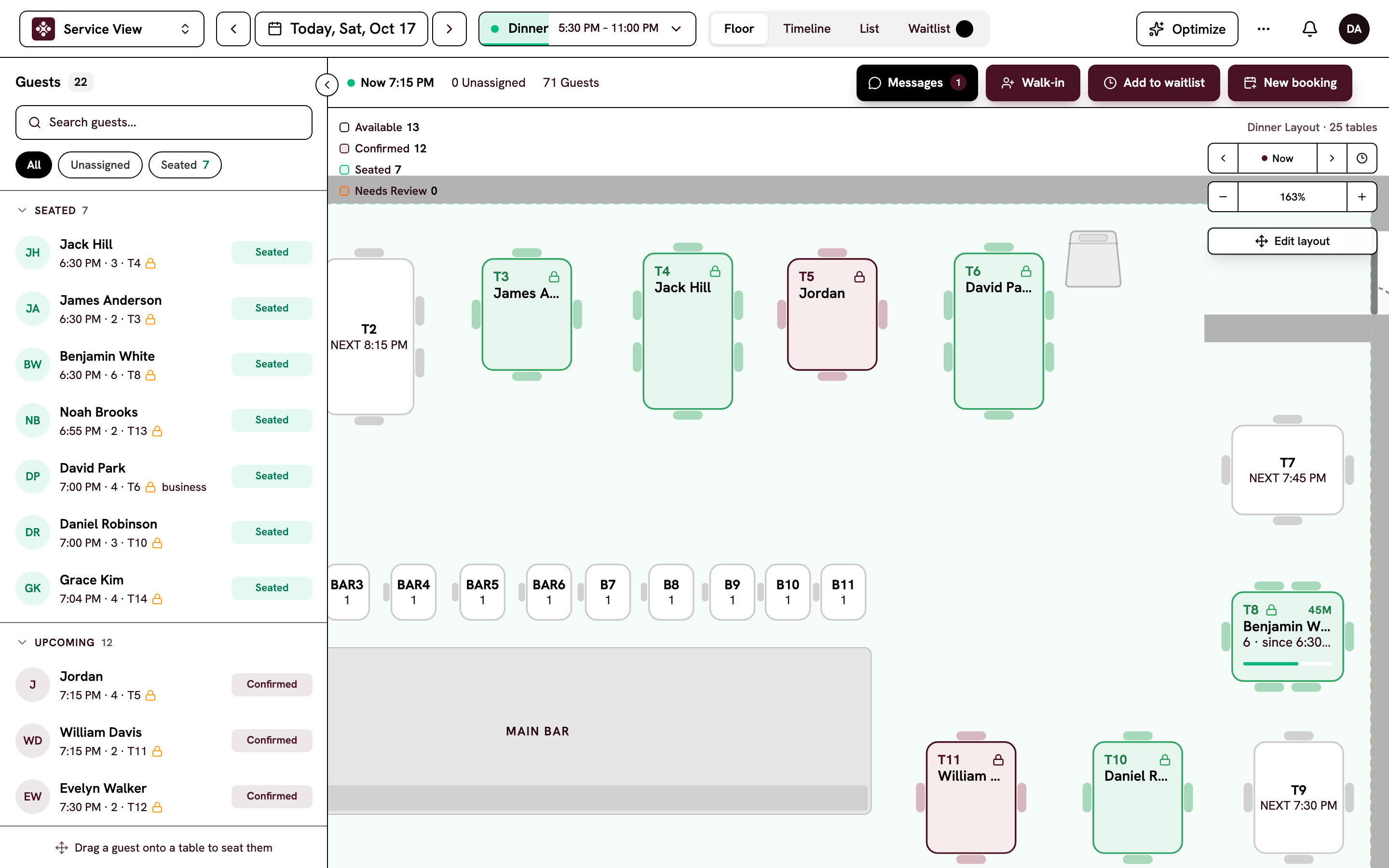This screenshot has width=1389, height=868.
Task: Click the Search guests input field
Action: [x=164, y=122]
